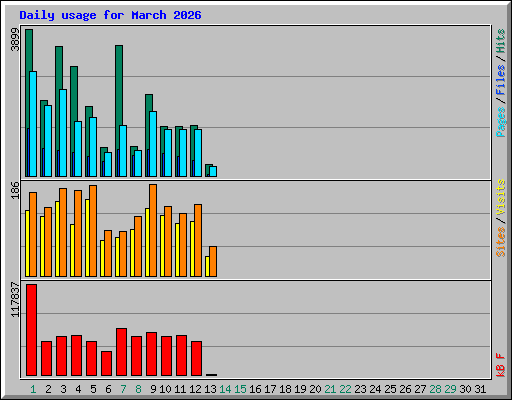Click the cyan pages bar for day 9
Viewport: 512px width, 400px height.
(x=153, y=144)
